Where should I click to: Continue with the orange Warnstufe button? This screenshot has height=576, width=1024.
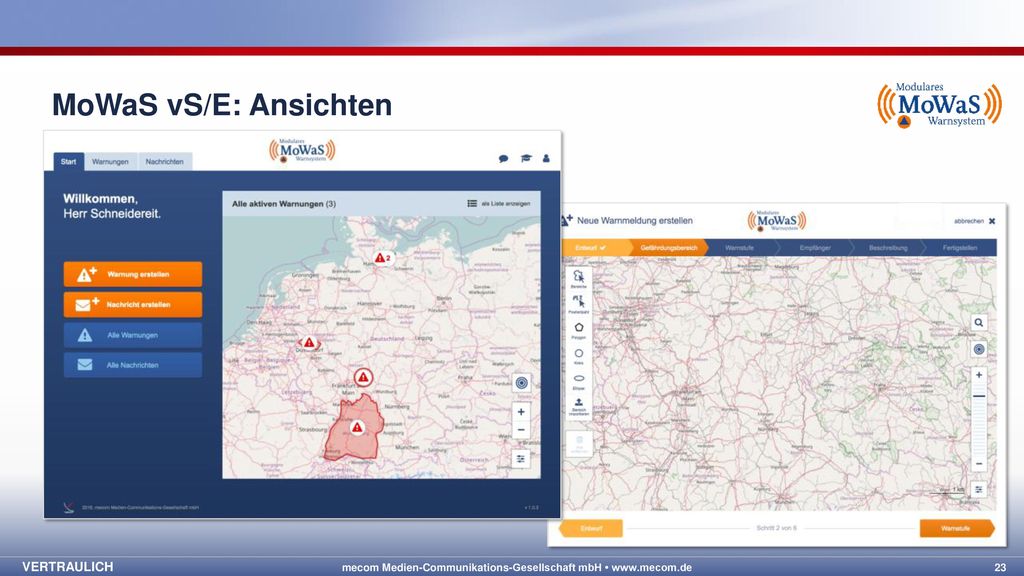(956, 528)
